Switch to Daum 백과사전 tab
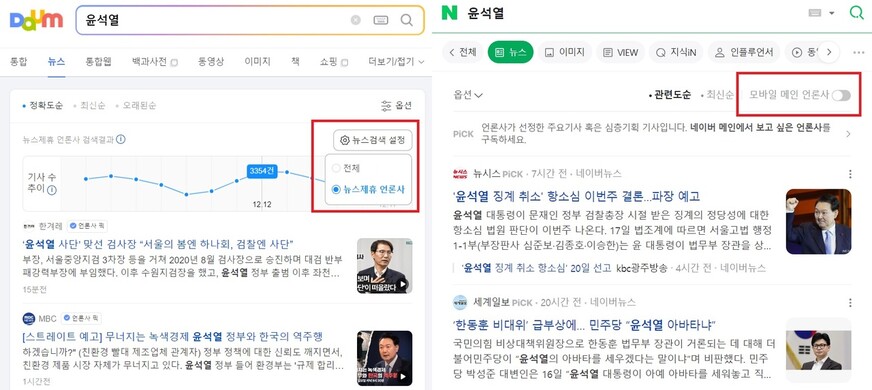 coord(154,62)
